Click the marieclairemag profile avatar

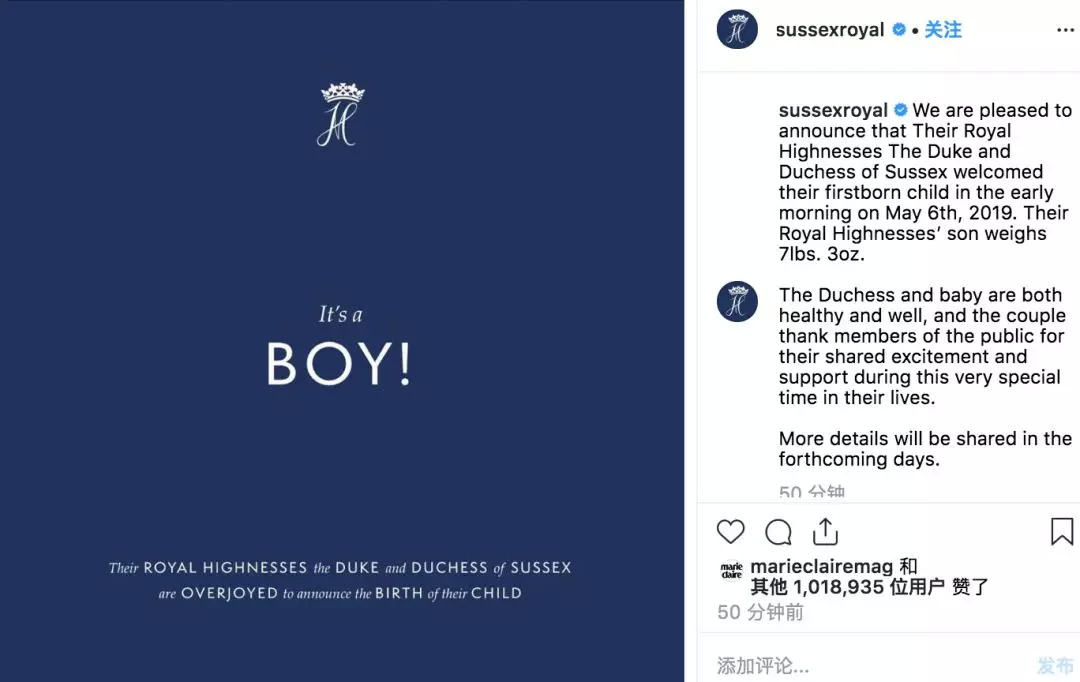pyautogui.click(x=731, y=572)
